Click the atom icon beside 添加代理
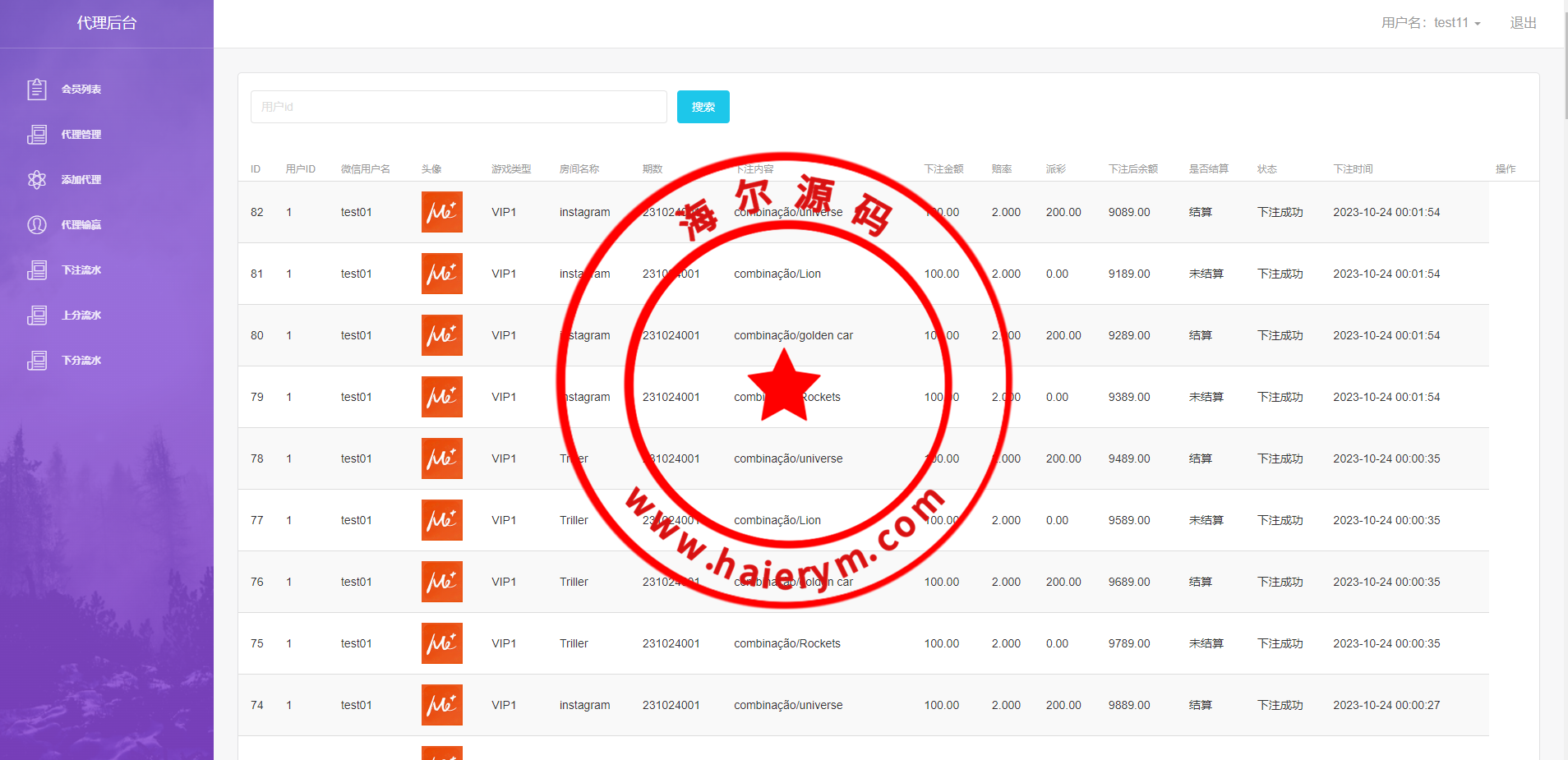 37,179
